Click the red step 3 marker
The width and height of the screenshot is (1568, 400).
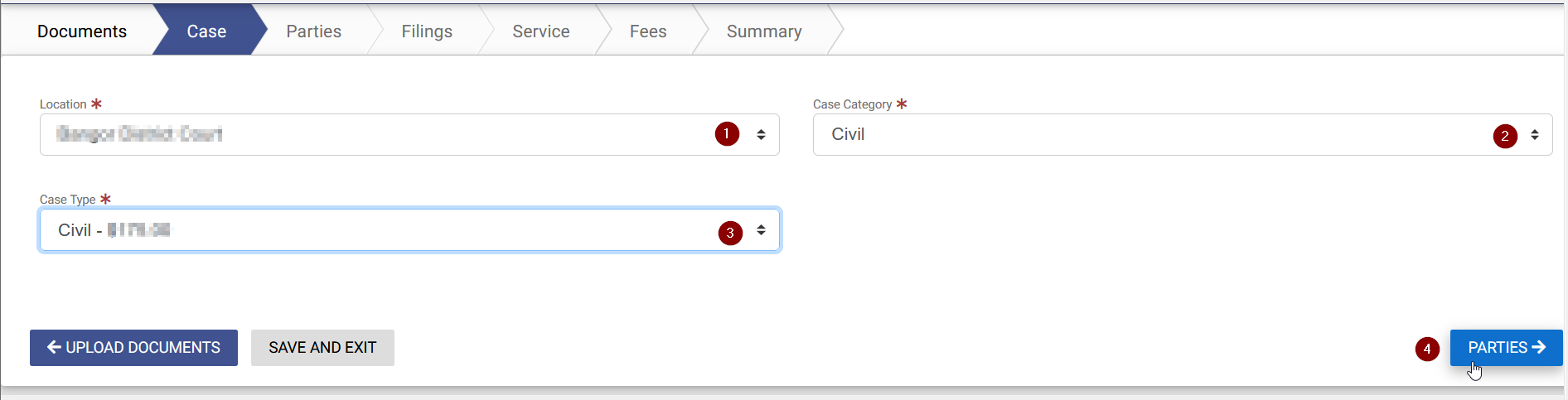pyautogui.click(x=730, y=233)
